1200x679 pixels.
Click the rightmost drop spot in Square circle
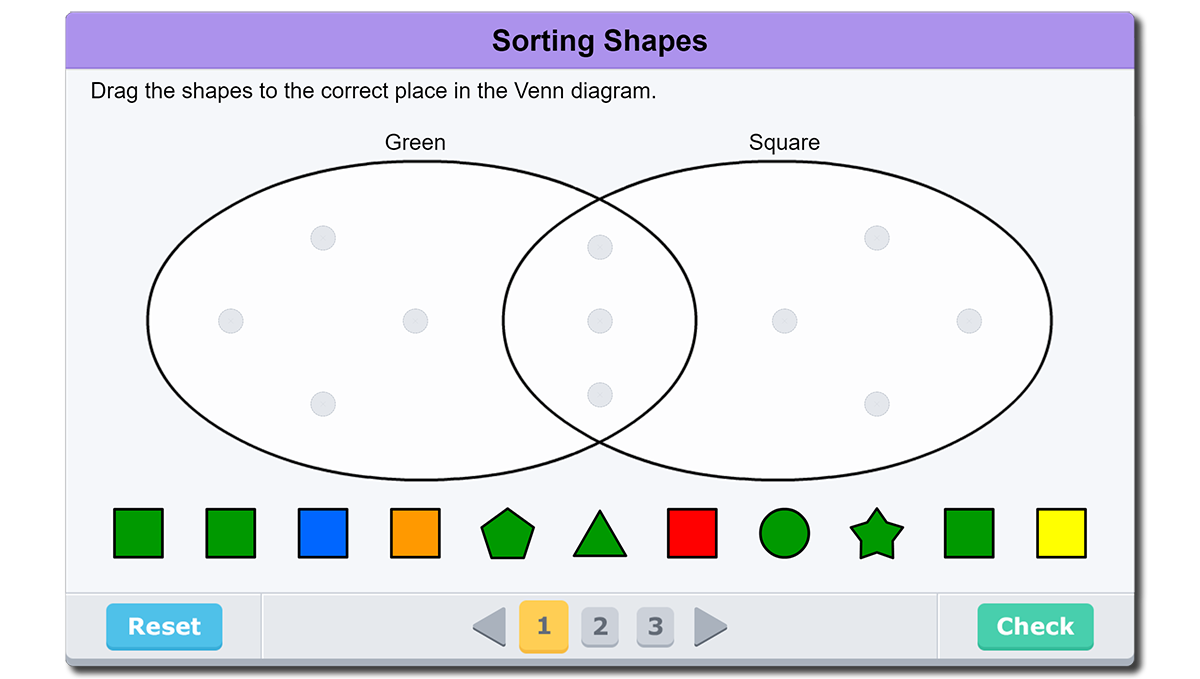coord(969,321)
